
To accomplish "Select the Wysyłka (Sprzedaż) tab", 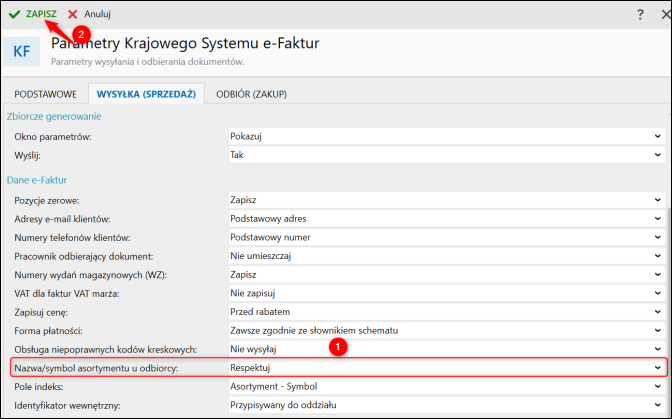I will pyautogui.click(x=146, y=94).
